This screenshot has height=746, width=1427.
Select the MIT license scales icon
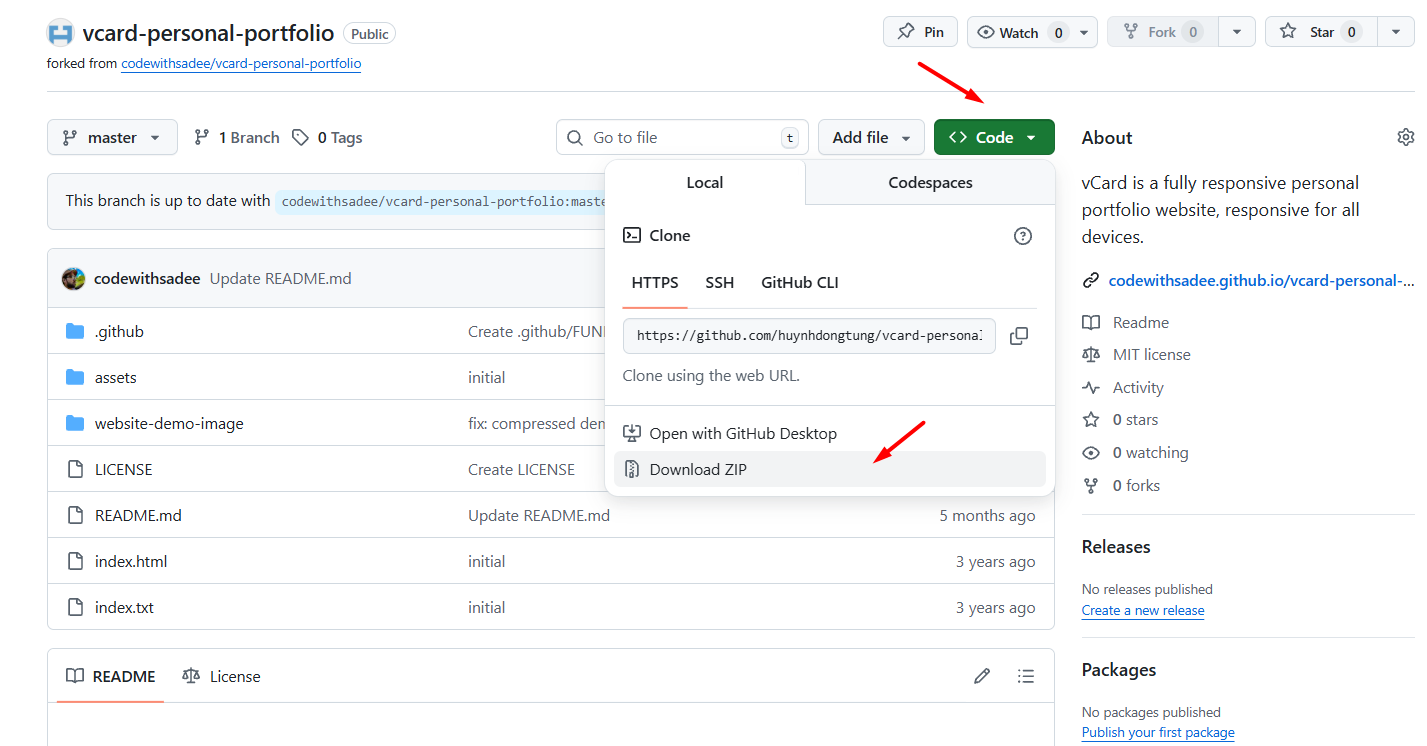point(1092,354)
